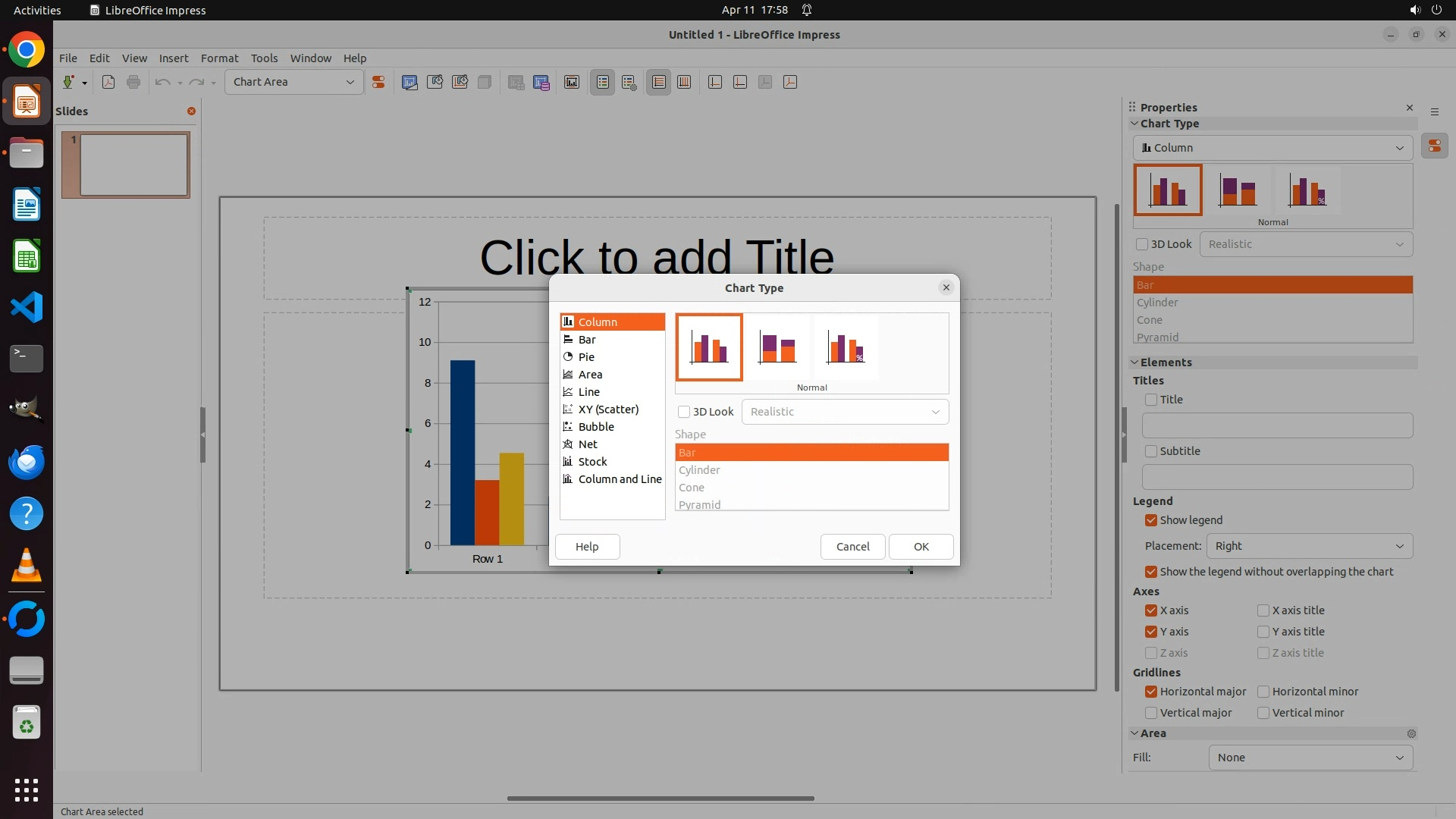Uncheck Show legend in sidebar
The width and height of the screenshot is (1456, 819).
point(1151,520)
